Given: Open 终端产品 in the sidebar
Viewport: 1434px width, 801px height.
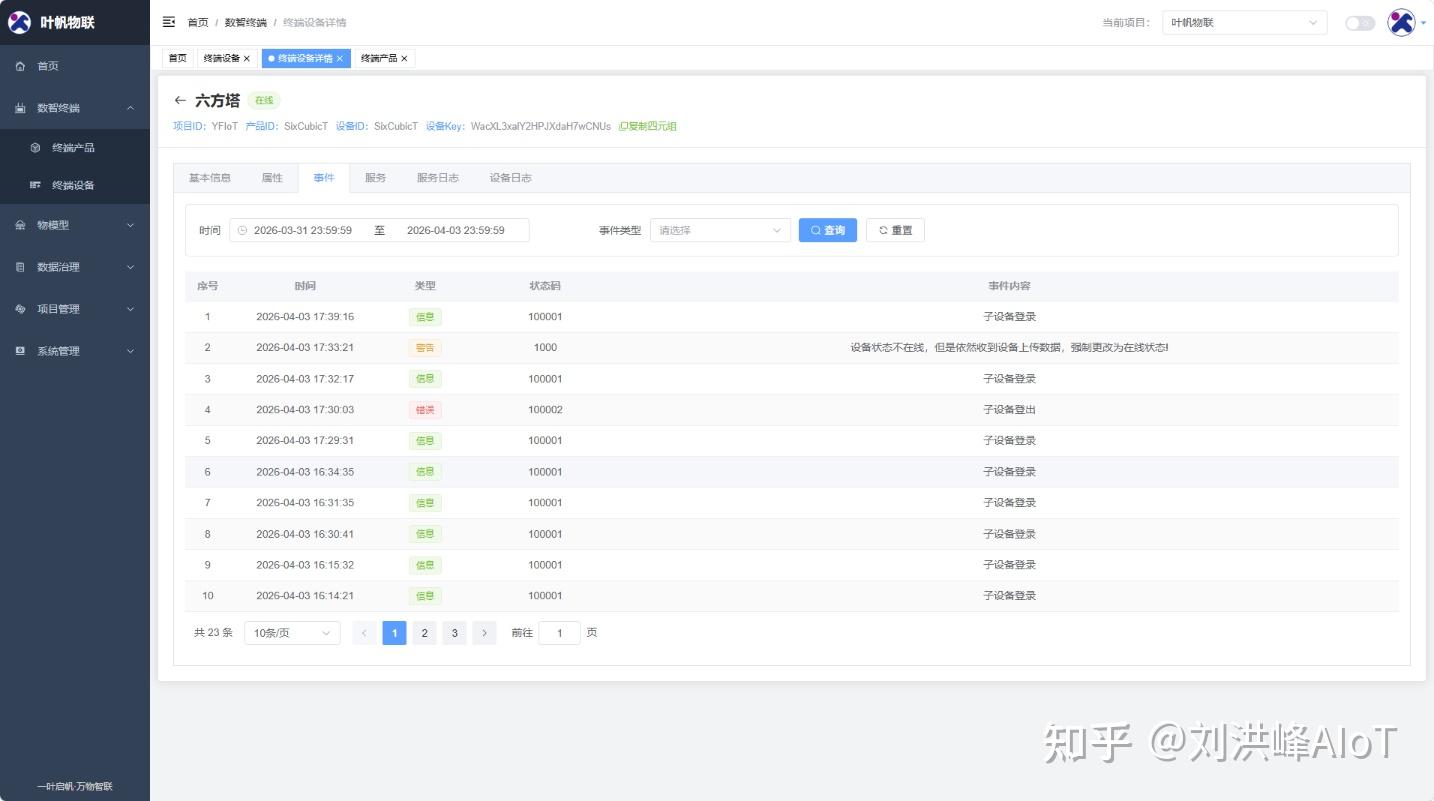Looking at the screenshot, I should [x=75, y=148].
